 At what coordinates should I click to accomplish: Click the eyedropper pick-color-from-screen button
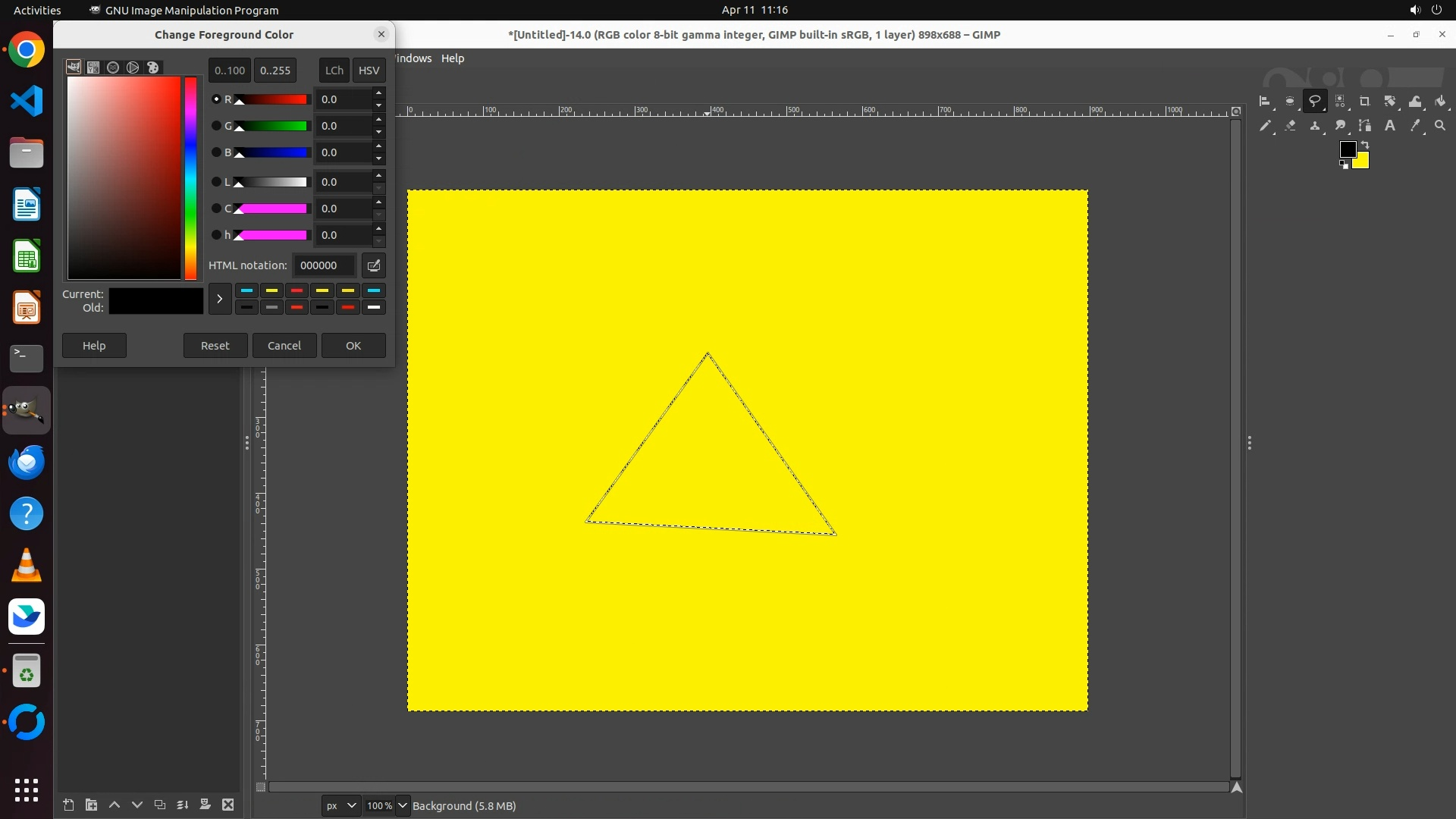tap(374, 265)
